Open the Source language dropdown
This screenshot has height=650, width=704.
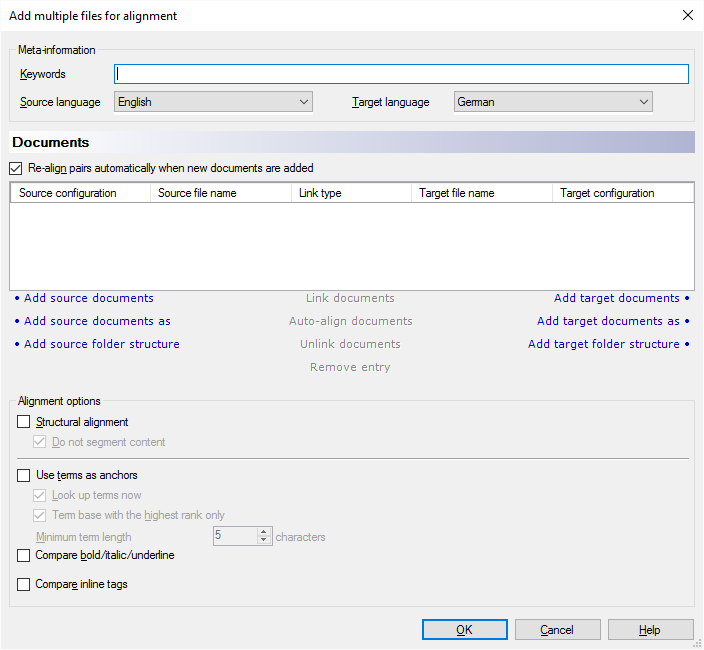[x=213, y=102]
